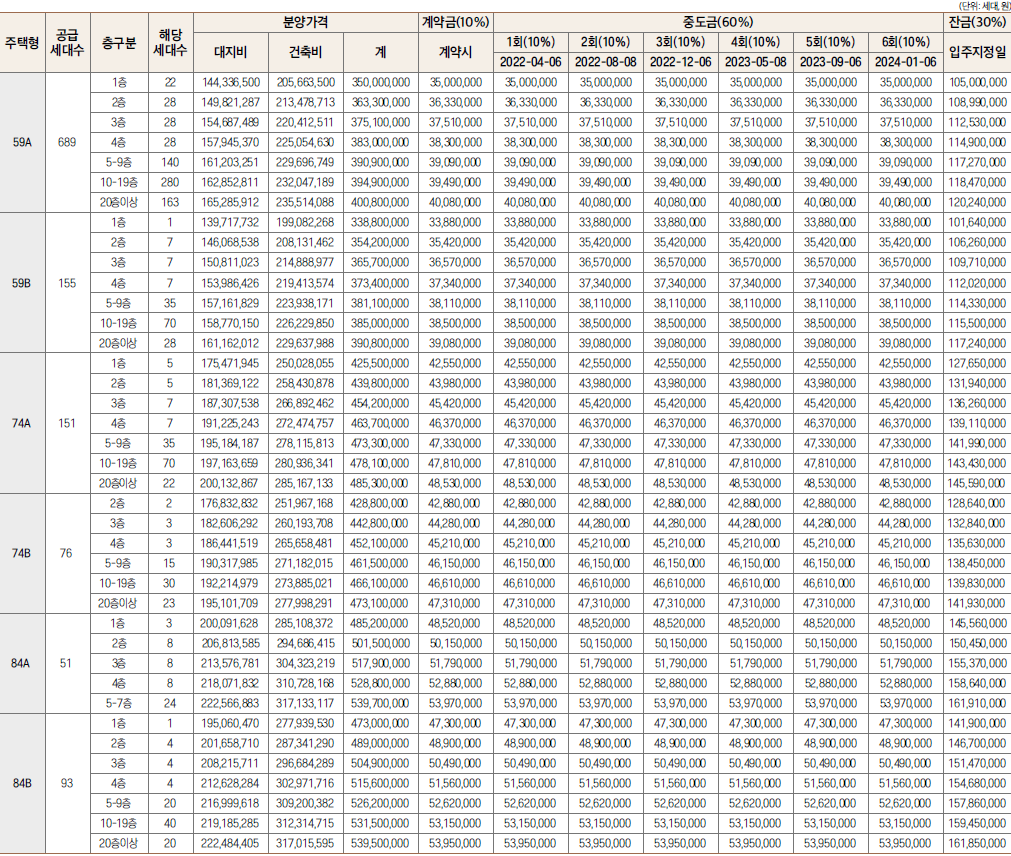Click the date 2022-12-06

tap(680, 63)
